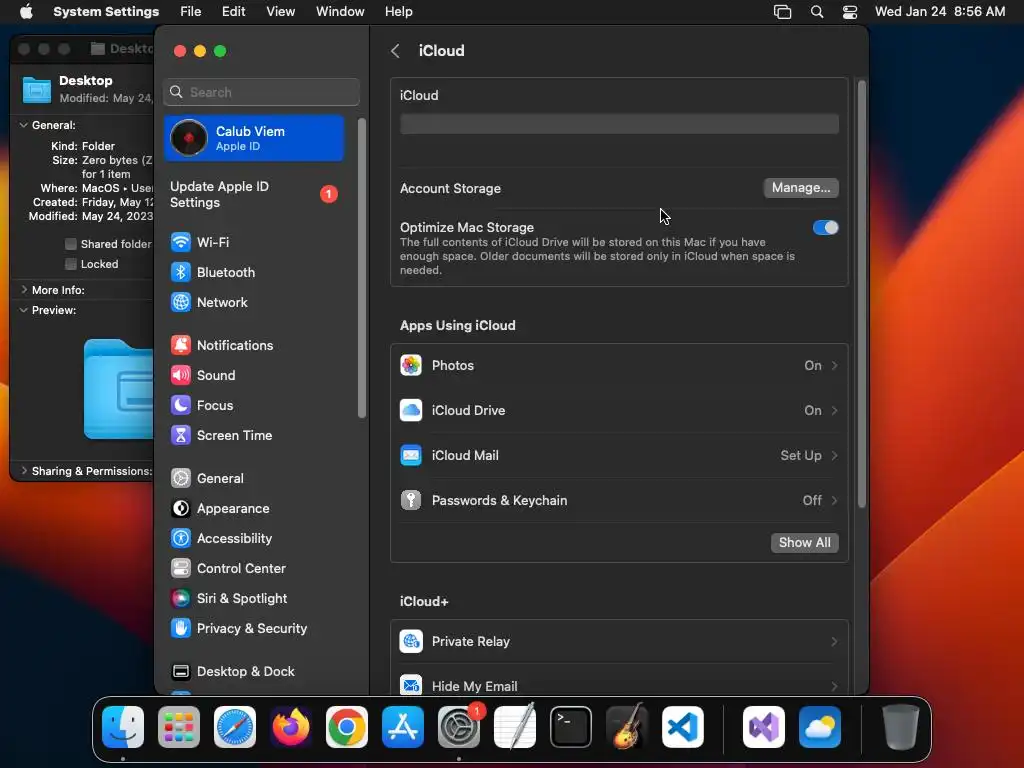Click Manage account storage button
The height and width of the screenshot is (768, 1024).
(x=801, y=188)
